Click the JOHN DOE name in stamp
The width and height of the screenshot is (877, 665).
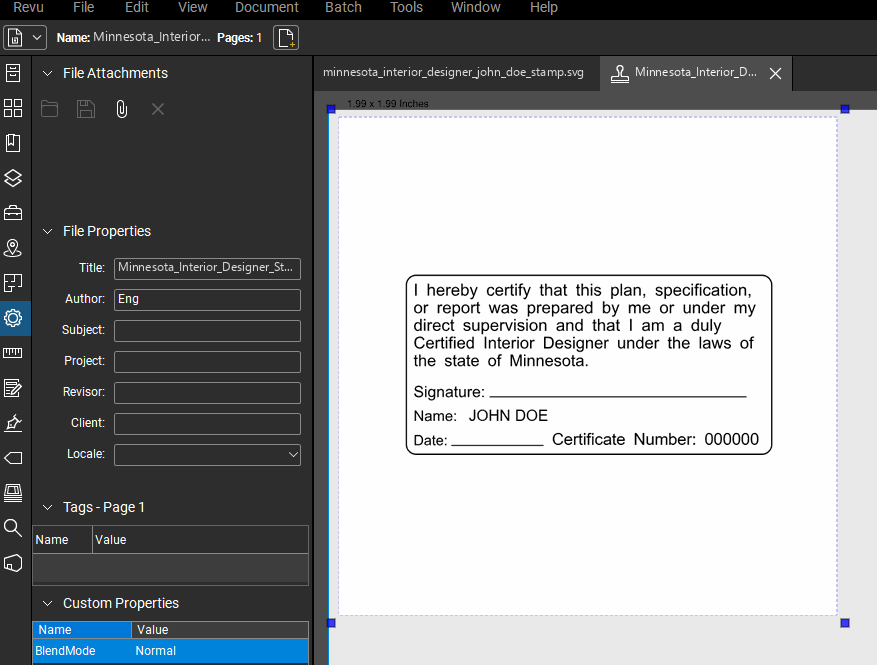(x=508, y=416)
